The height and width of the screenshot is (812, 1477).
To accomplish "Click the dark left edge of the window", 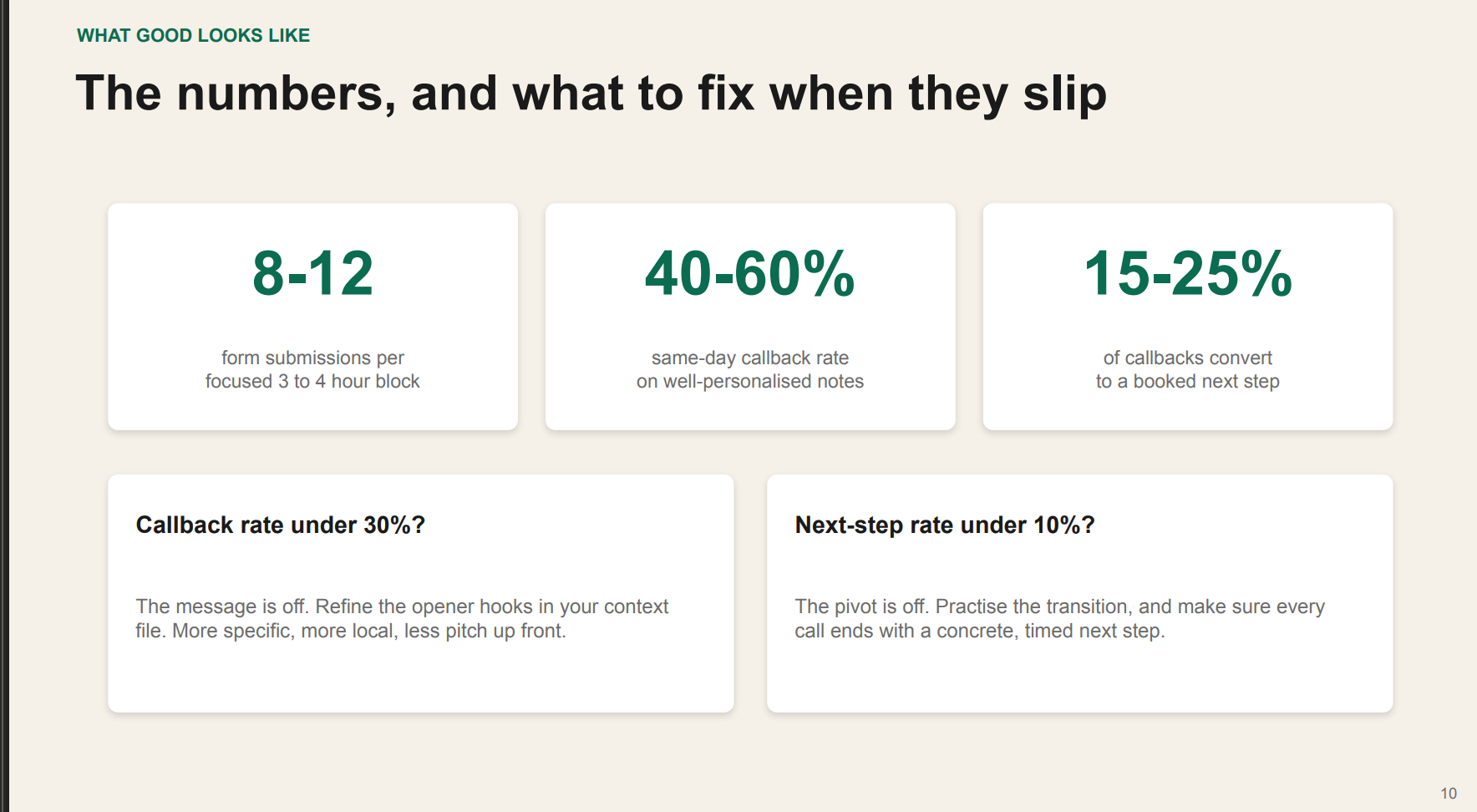I will pyautogui.click(x=3, y=406).
